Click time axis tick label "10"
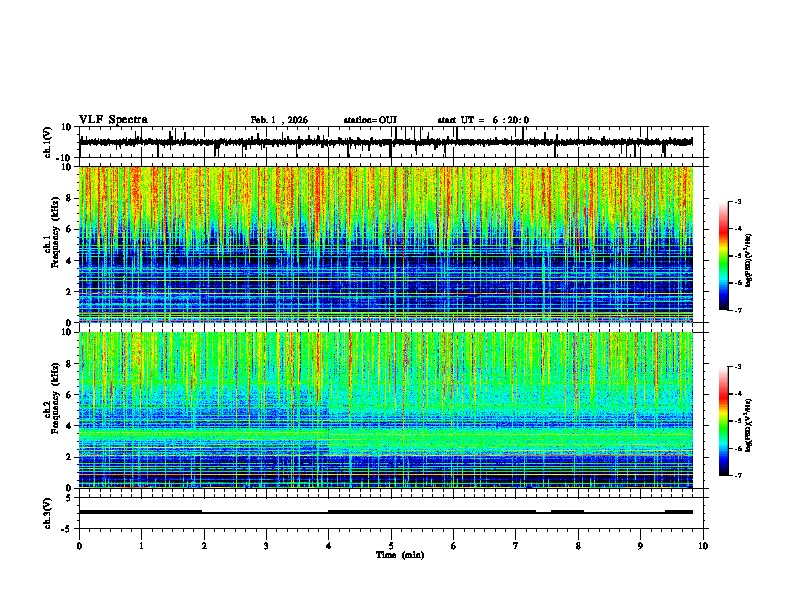Viewport: 792px width, 612px height. [703, 546]
